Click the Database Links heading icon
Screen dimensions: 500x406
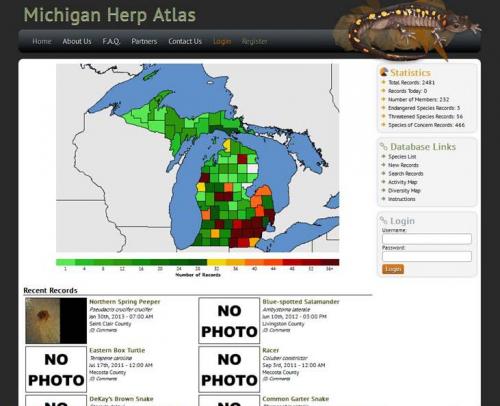[x=384, y=146]
